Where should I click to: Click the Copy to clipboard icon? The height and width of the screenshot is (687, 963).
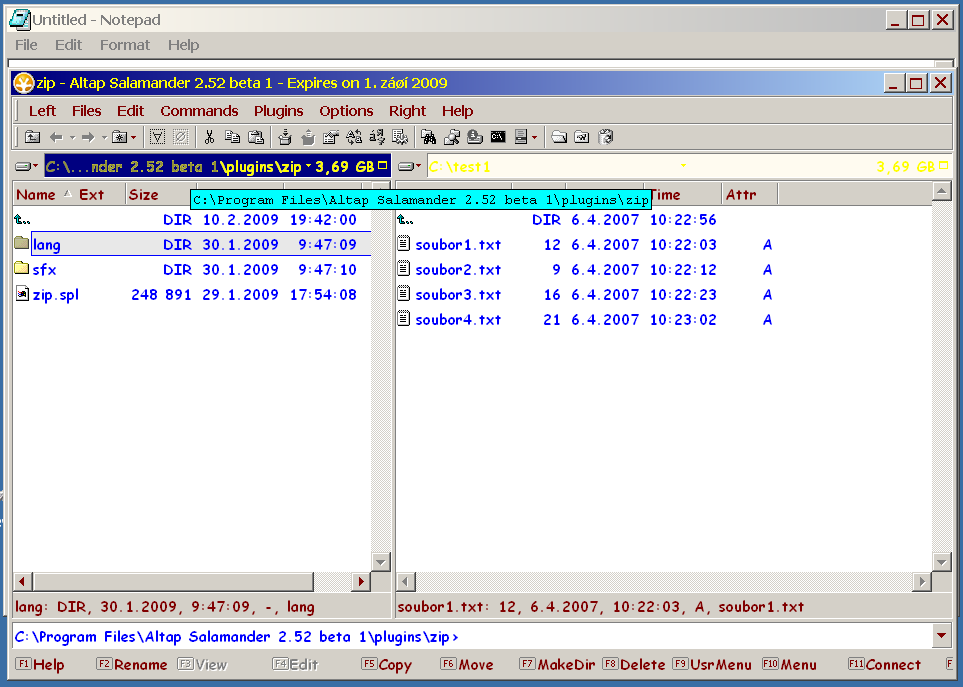click(x=232, y=137)
